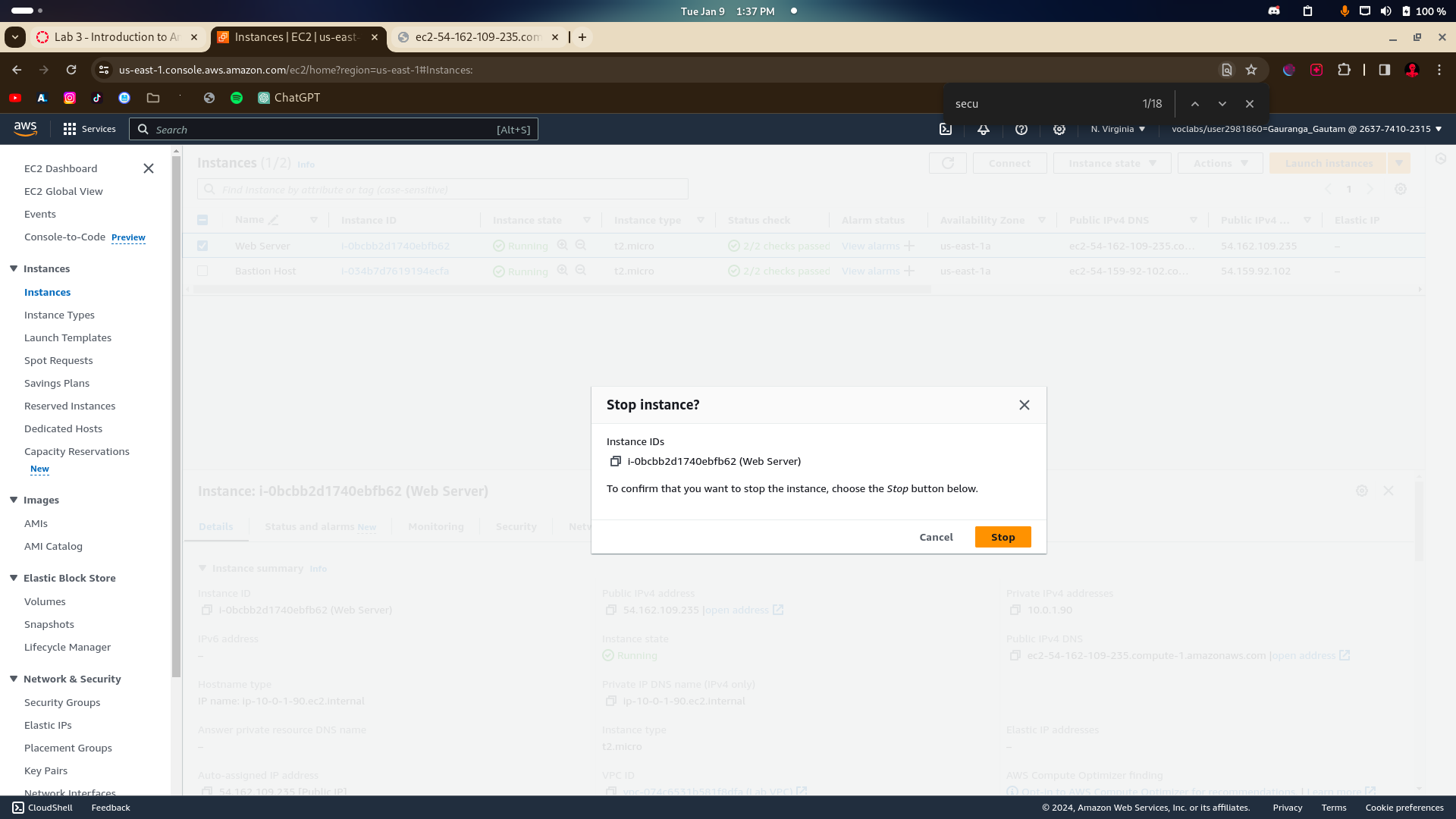Click the copy icon beside instance ID
This screenshot has height=819, width=1456.
(x=615, y=461)
